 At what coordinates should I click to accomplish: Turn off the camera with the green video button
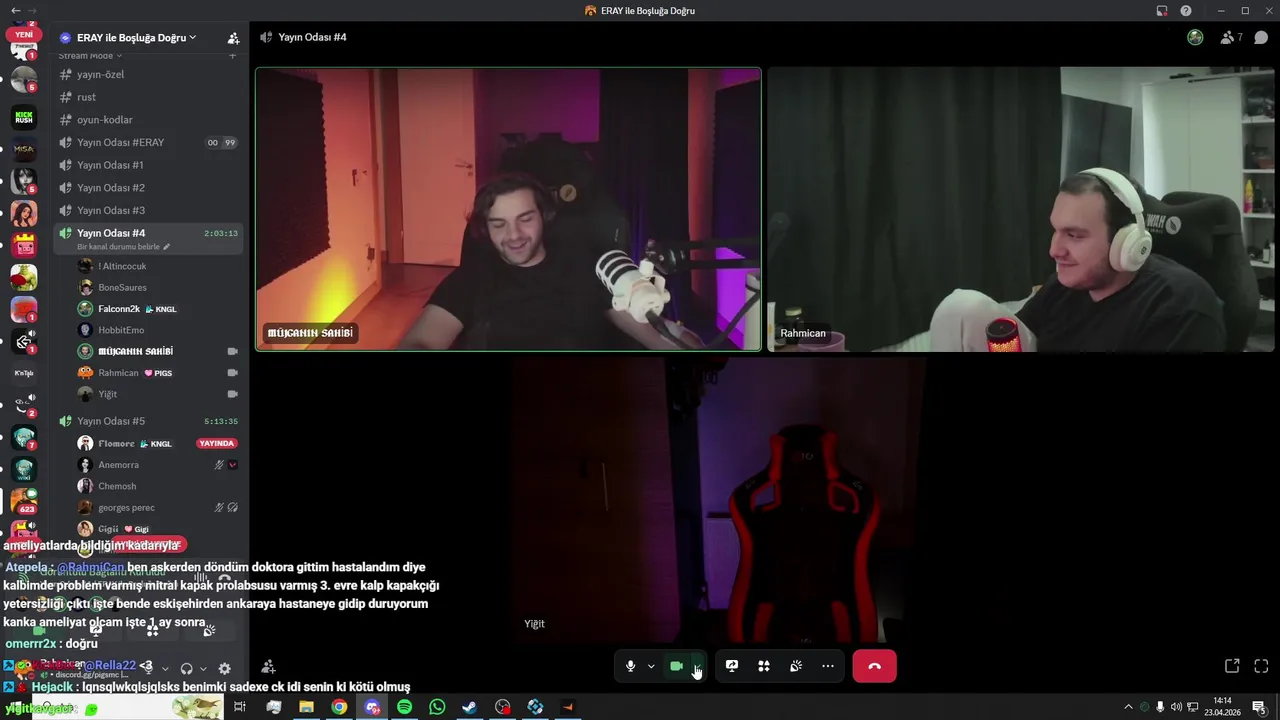pos(676,666)
